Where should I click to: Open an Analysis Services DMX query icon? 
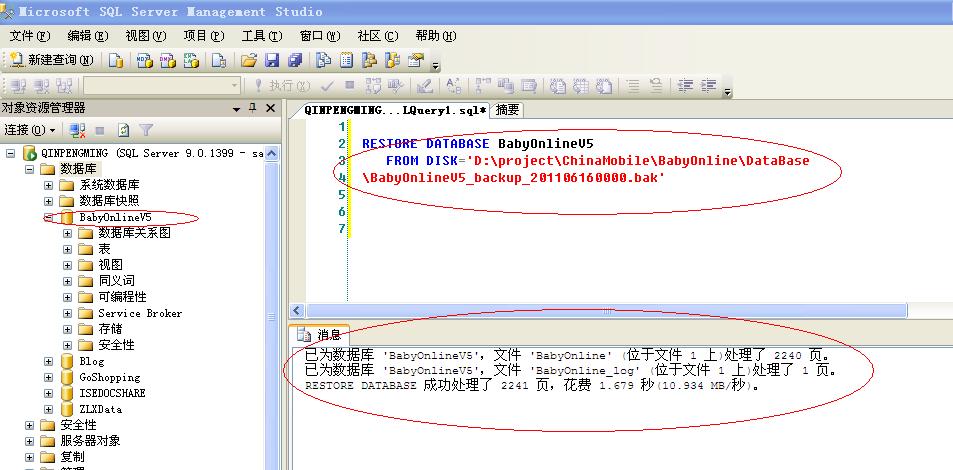(168, 60)
